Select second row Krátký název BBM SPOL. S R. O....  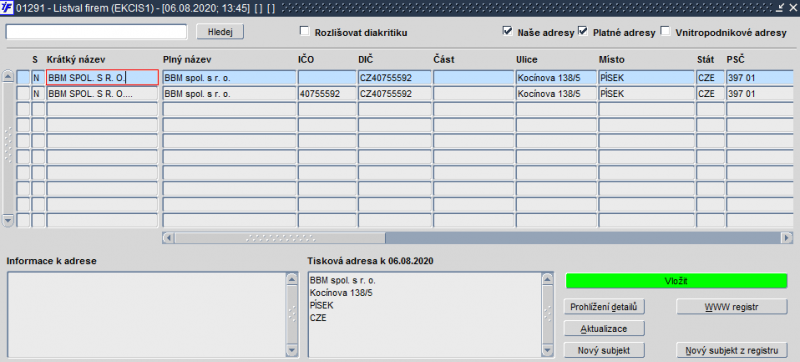click(x=102, y=94)
